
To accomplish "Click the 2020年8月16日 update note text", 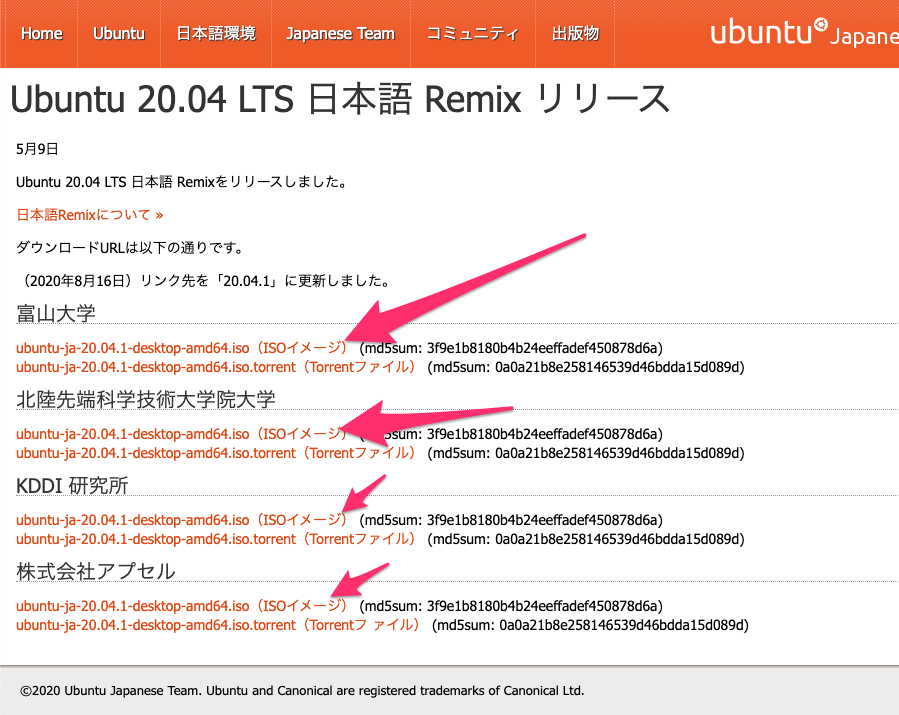I will 204,281.
